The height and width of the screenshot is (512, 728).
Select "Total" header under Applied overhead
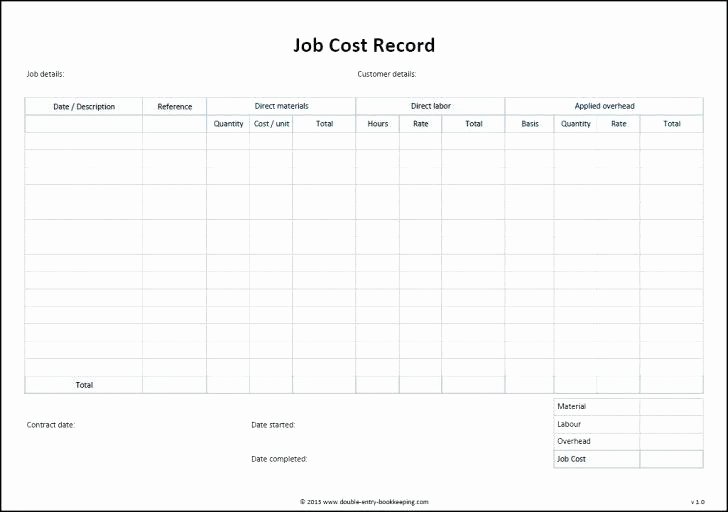671,124
